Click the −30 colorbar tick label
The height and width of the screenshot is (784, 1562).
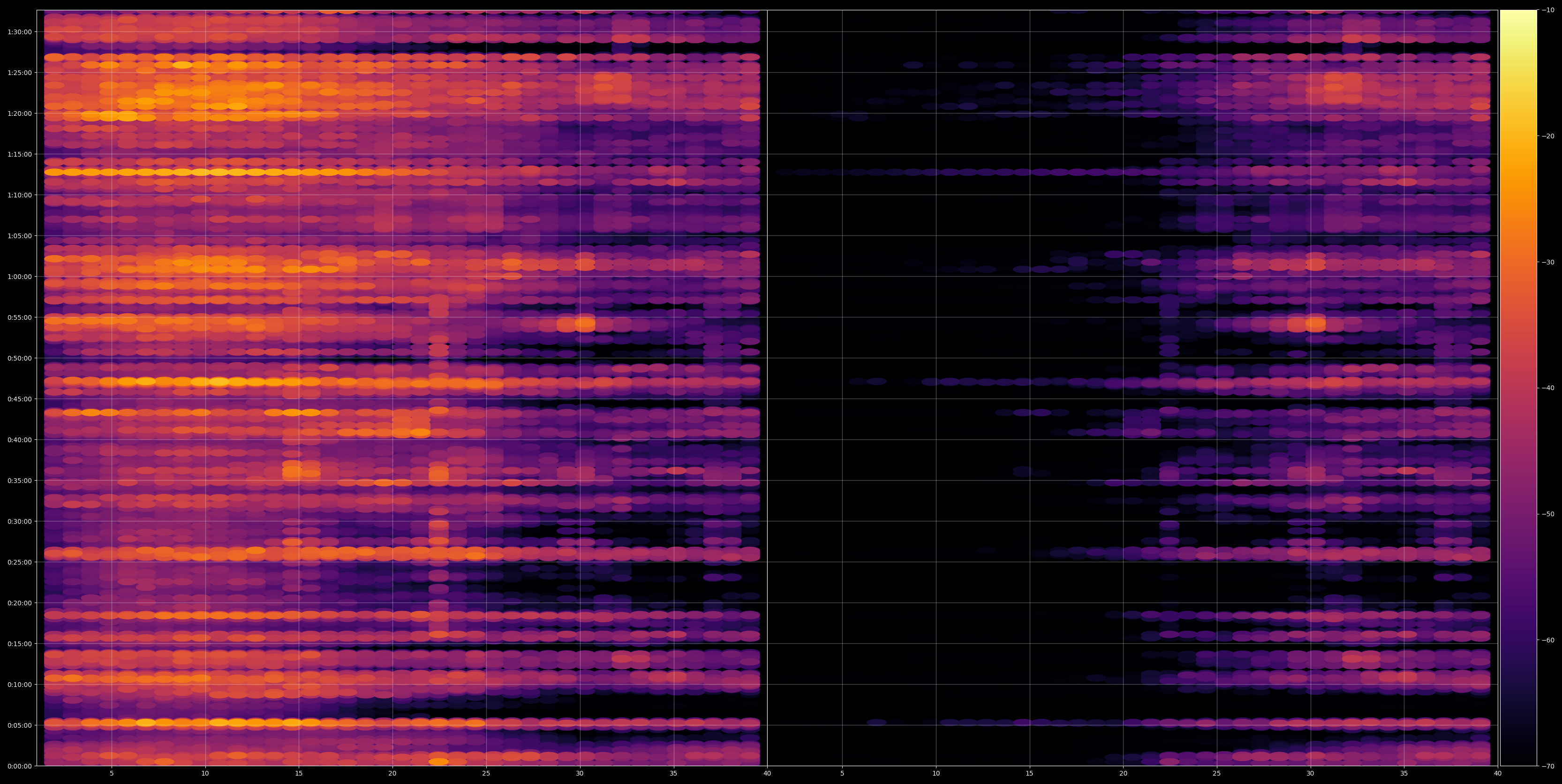pos(1547,262)
